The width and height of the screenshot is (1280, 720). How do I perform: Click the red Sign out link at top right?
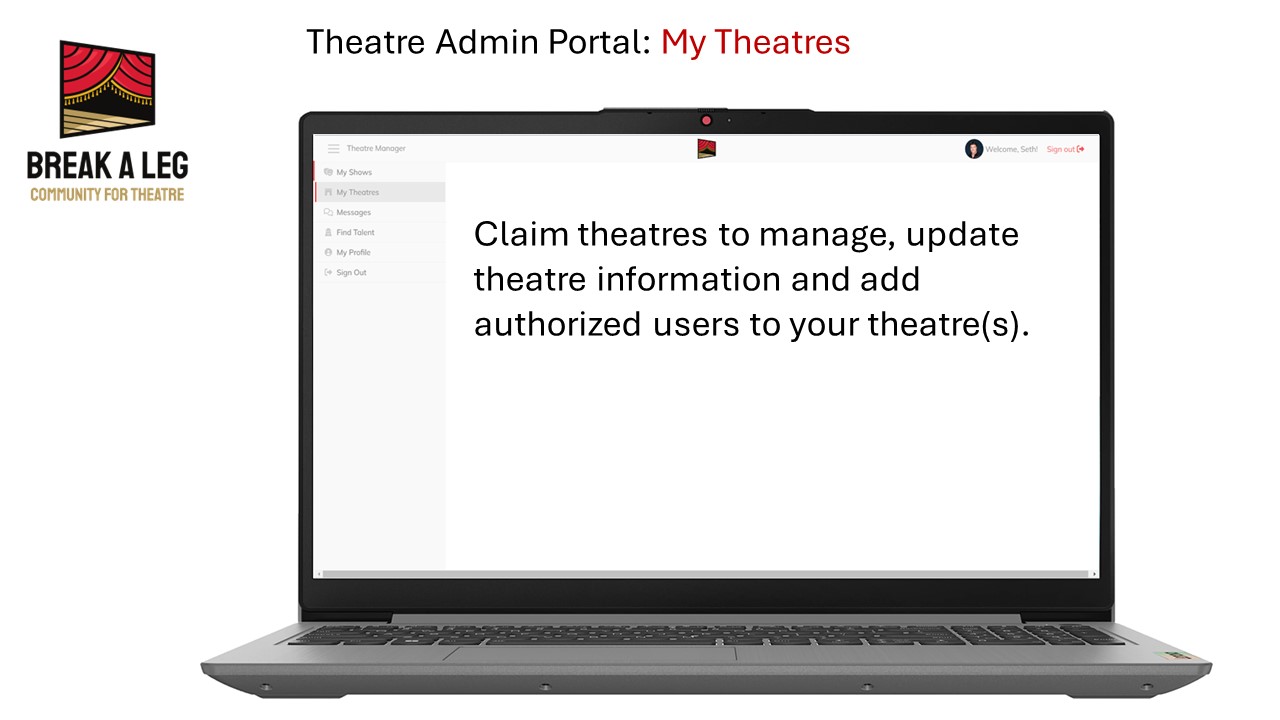[1066, 149]
